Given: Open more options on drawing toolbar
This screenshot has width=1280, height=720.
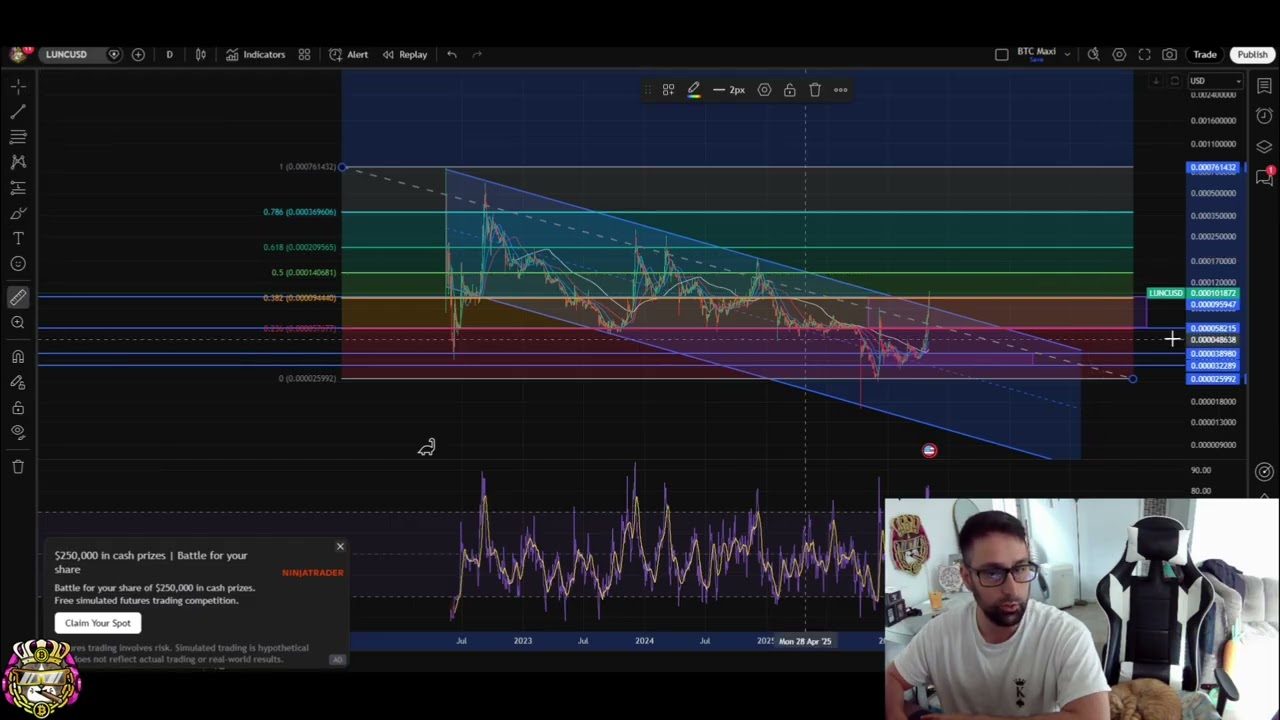Looking at the screenshot, I should 840,90.
